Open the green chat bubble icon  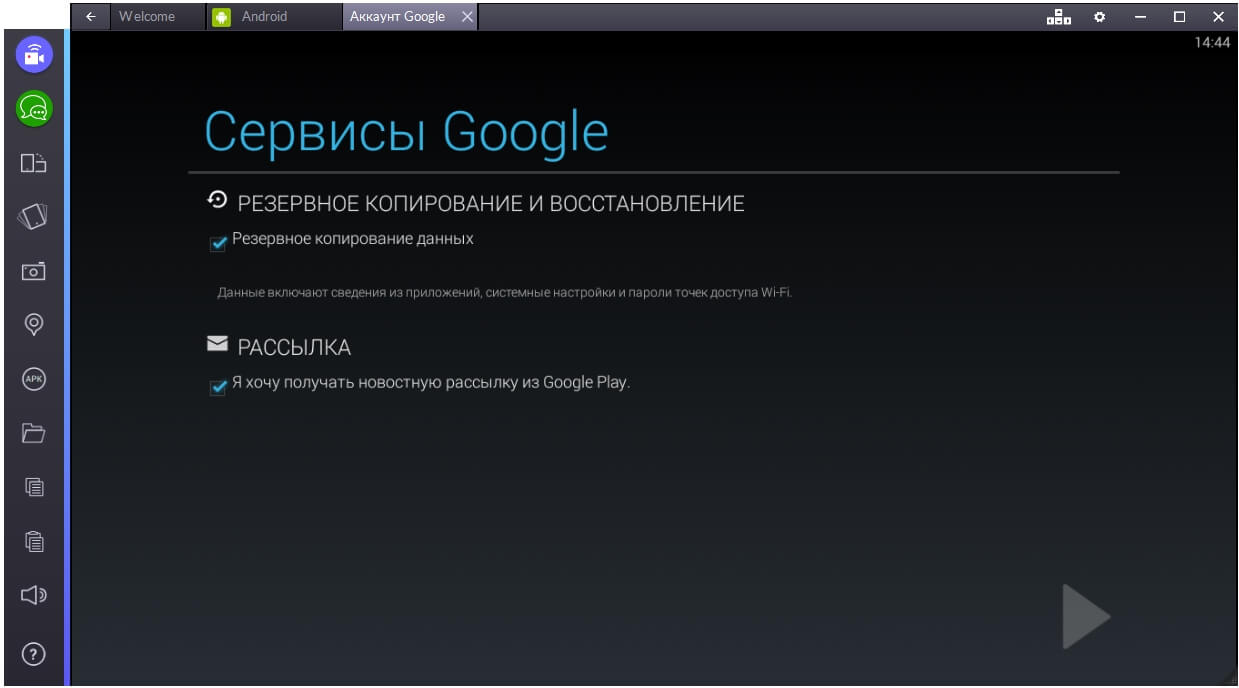pyautogui.click(x=34, y=108)
